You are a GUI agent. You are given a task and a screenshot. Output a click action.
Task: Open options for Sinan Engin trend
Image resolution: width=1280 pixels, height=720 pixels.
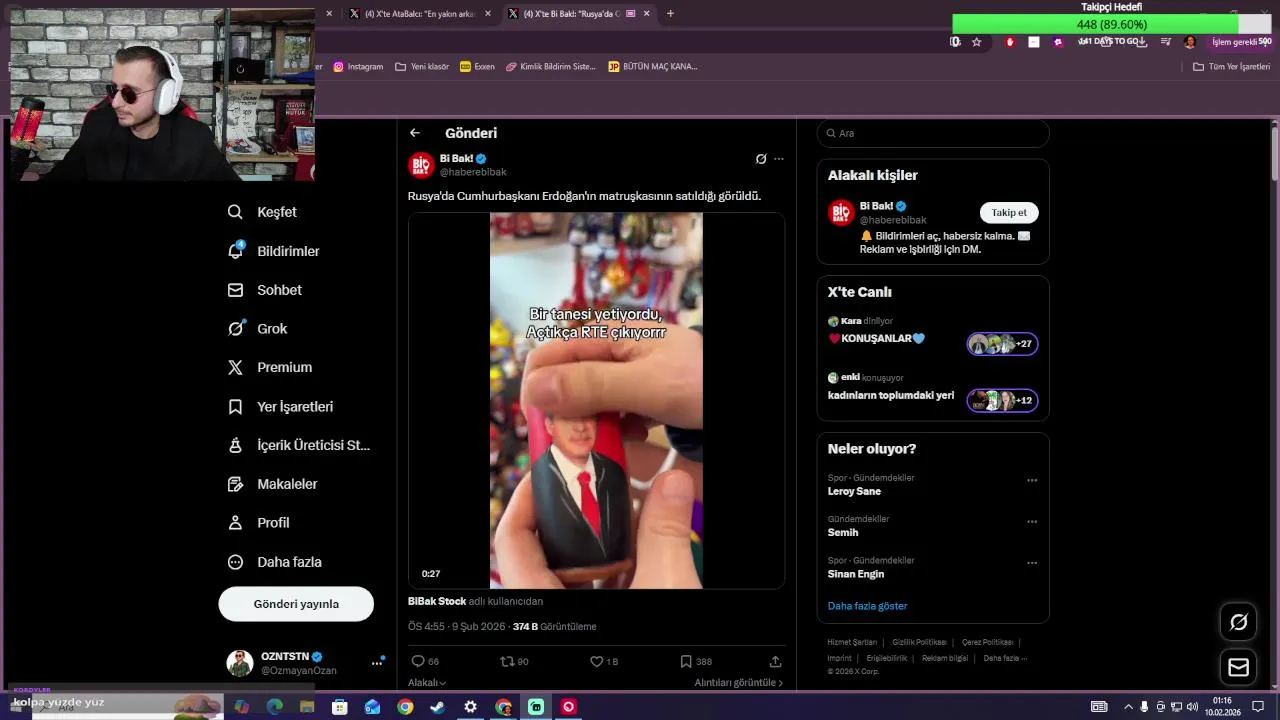(x=1032, y=562)
